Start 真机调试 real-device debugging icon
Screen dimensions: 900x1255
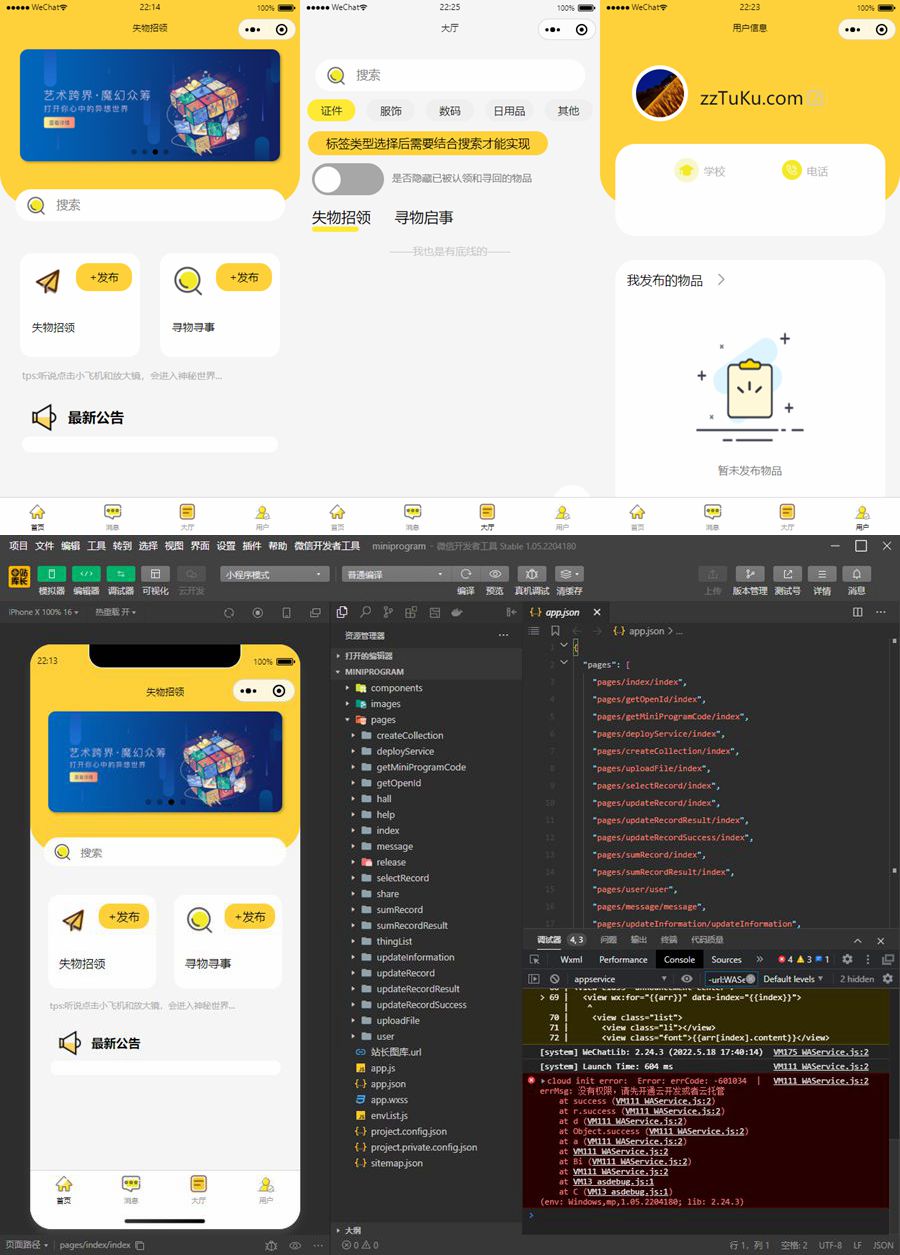(x=532, y=574)
